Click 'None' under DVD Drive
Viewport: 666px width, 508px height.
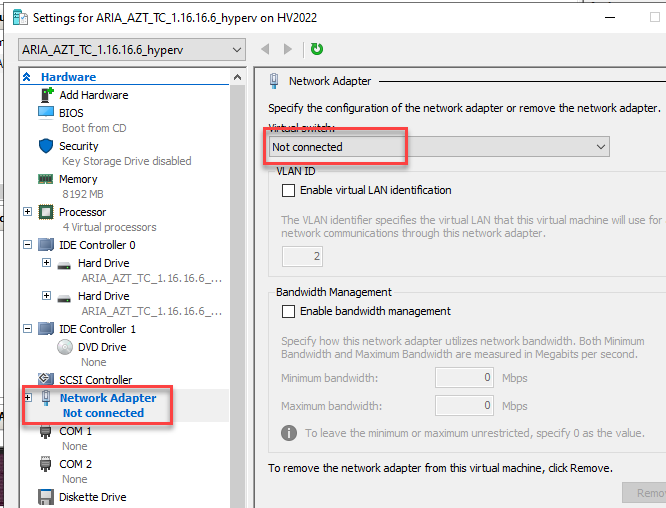[94, 362]
